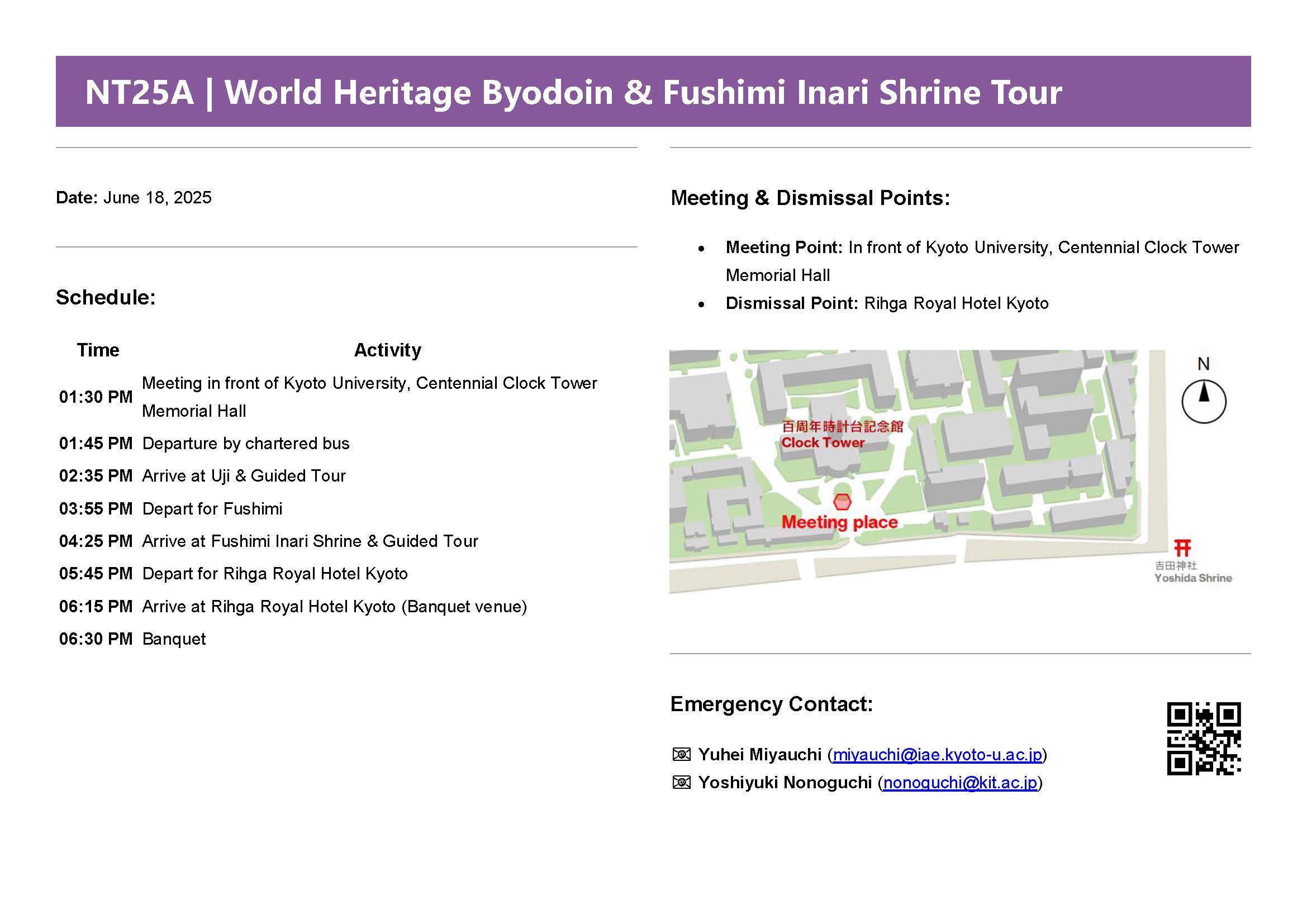The width and height of the screenshot is (1307, 924).
Task: Click the 'Schedule:' heading
Action: click(106, 297)
